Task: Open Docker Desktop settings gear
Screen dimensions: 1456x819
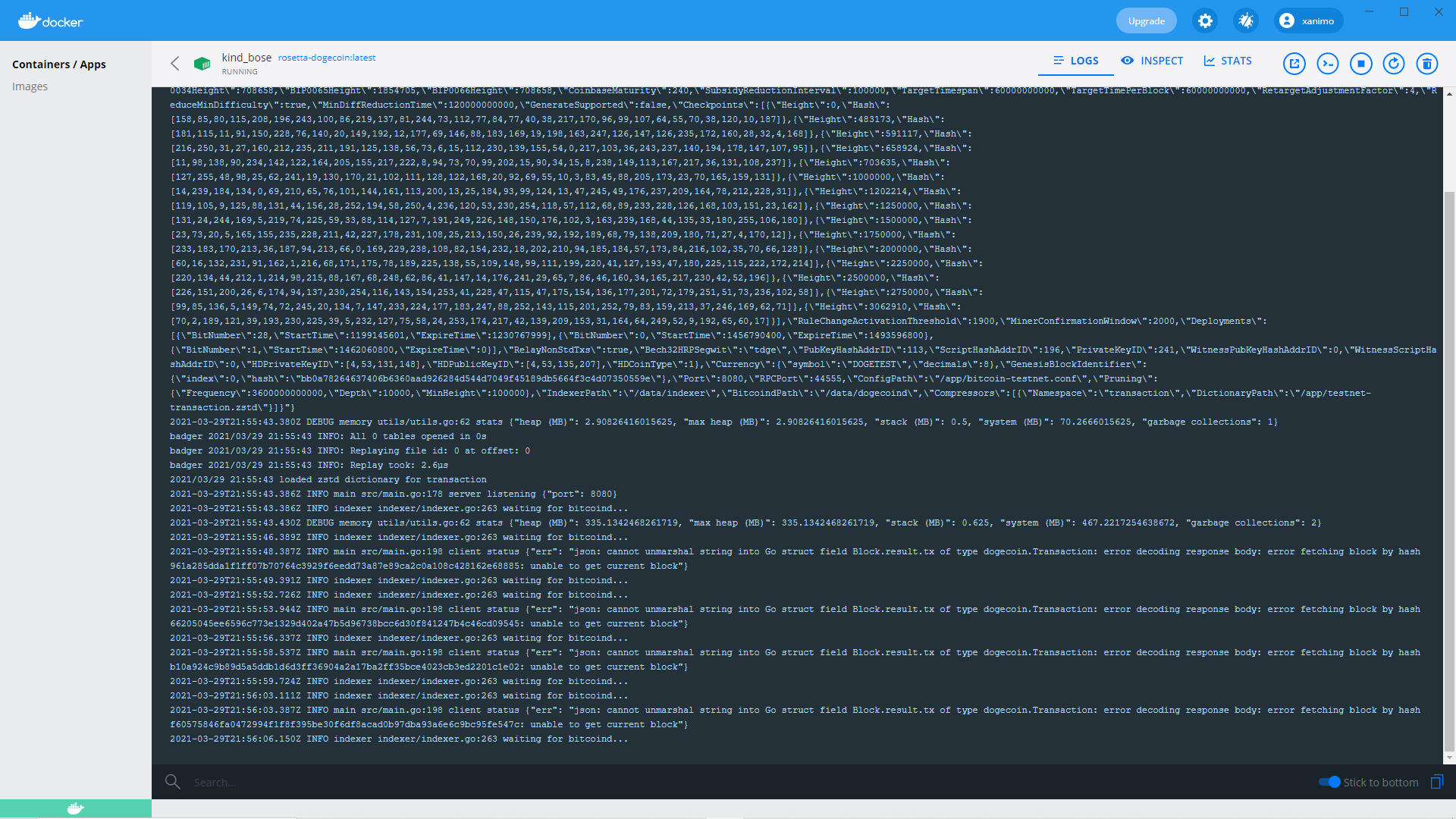Action: [x=1204, y=20]
